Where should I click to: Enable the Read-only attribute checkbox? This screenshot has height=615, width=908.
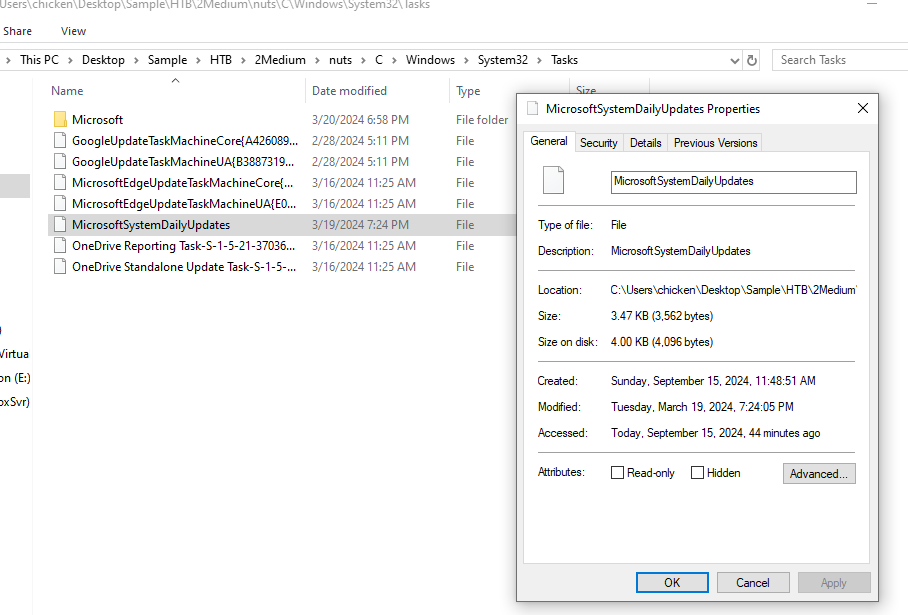[618, 473]
